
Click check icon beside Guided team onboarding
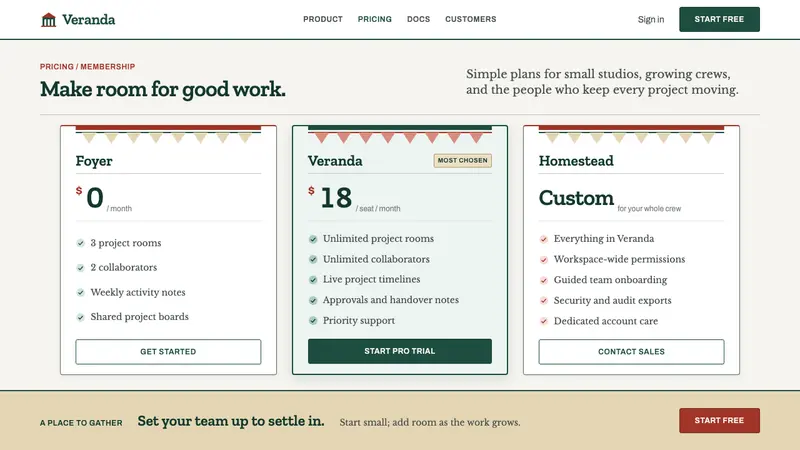pyautogui.click(x=544, y=280)
